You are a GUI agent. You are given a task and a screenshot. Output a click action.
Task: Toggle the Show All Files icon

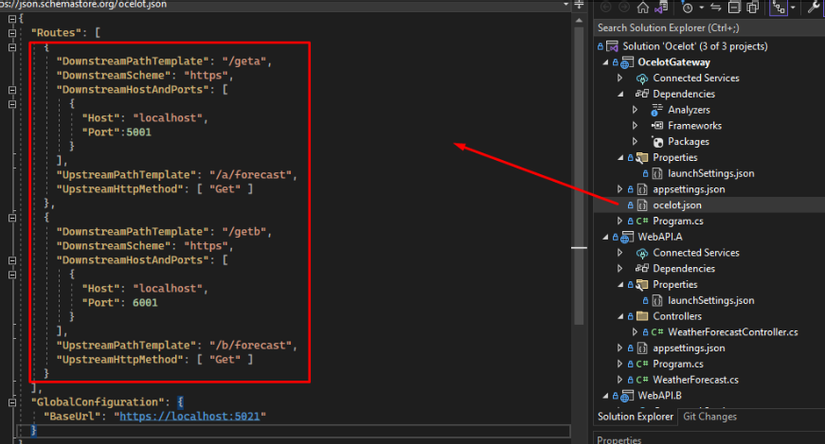coord(753,7)
